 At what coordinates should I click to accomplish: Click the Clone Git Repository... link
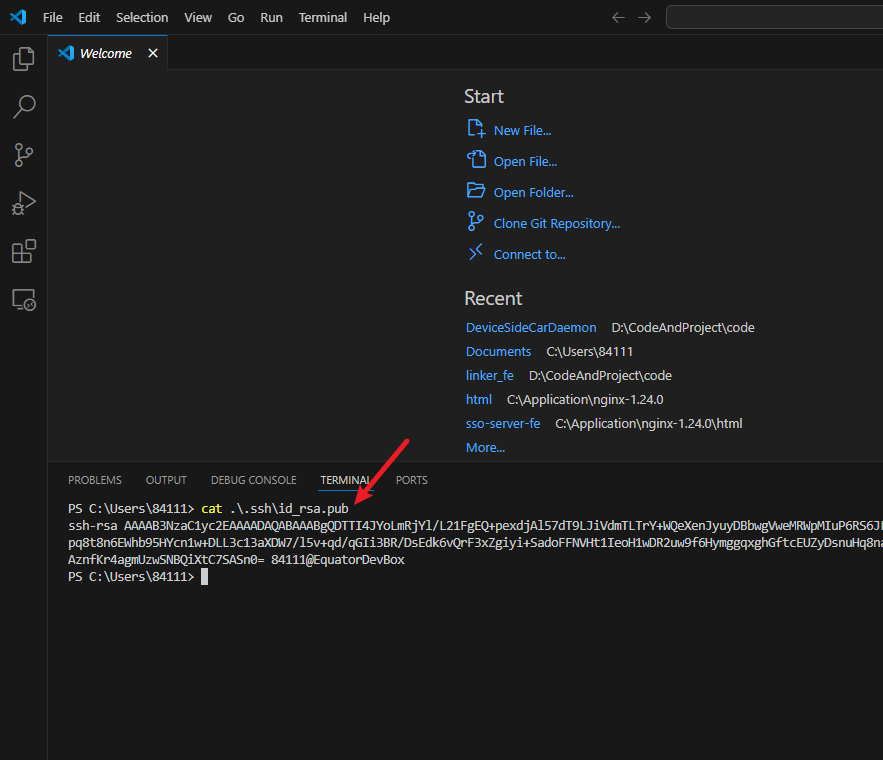coord(556,223)
